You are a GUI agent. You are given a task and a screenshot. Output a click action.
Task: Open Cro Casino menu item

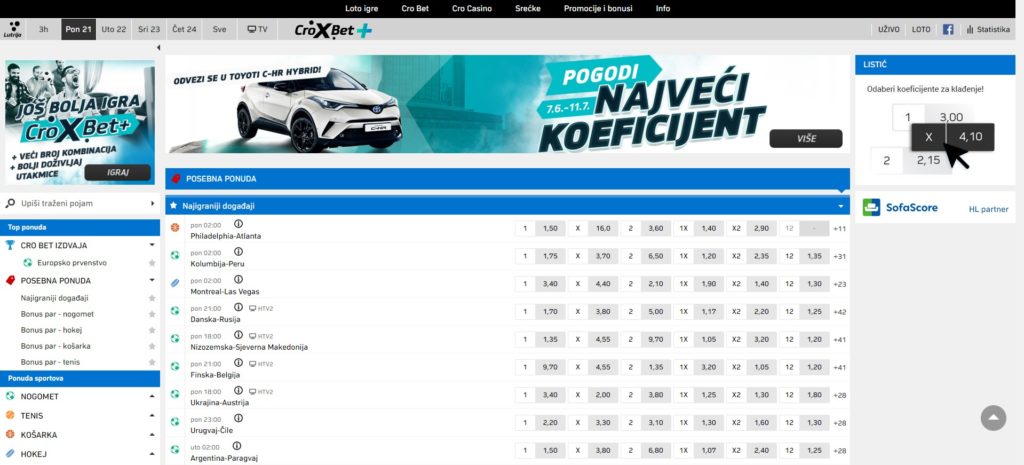click(x=472, y=8)
